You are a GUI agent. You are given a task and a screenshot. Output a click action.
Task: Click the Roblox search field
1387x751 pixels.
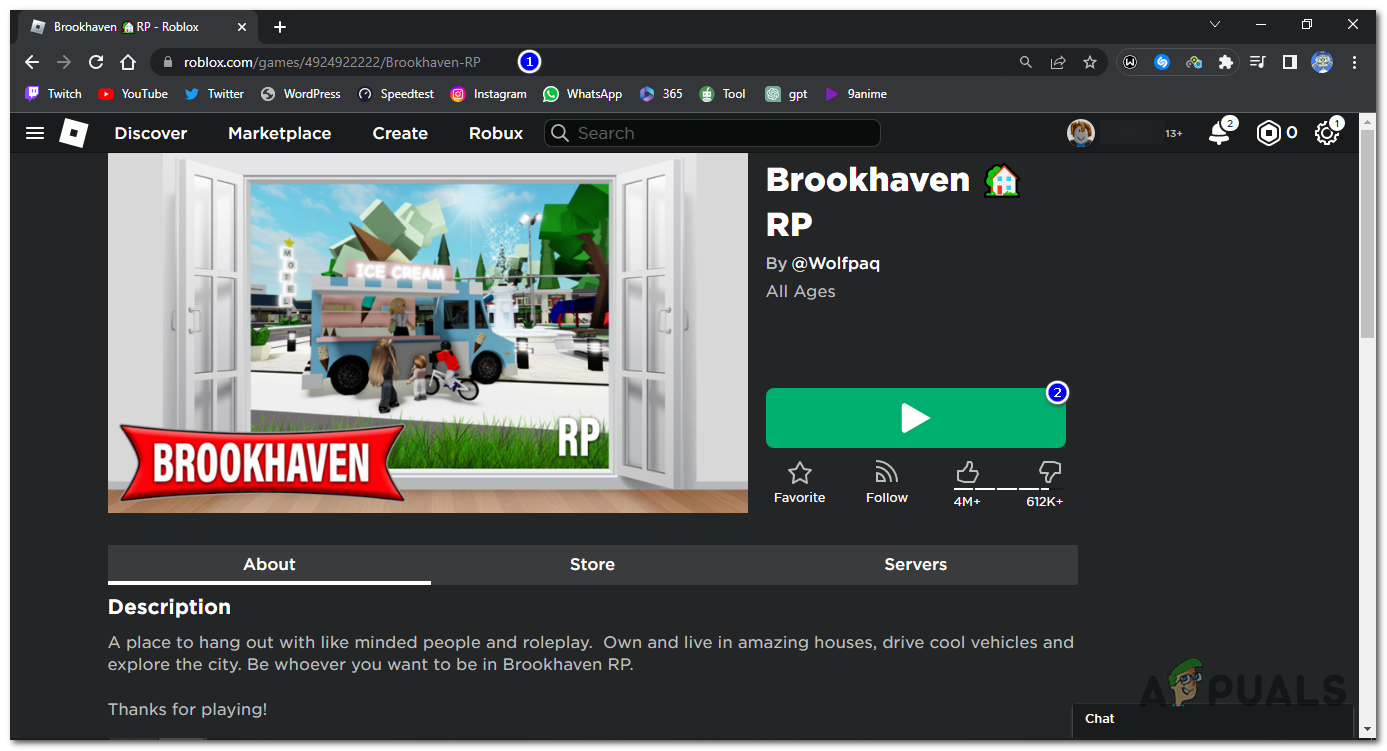click(712, 132)
